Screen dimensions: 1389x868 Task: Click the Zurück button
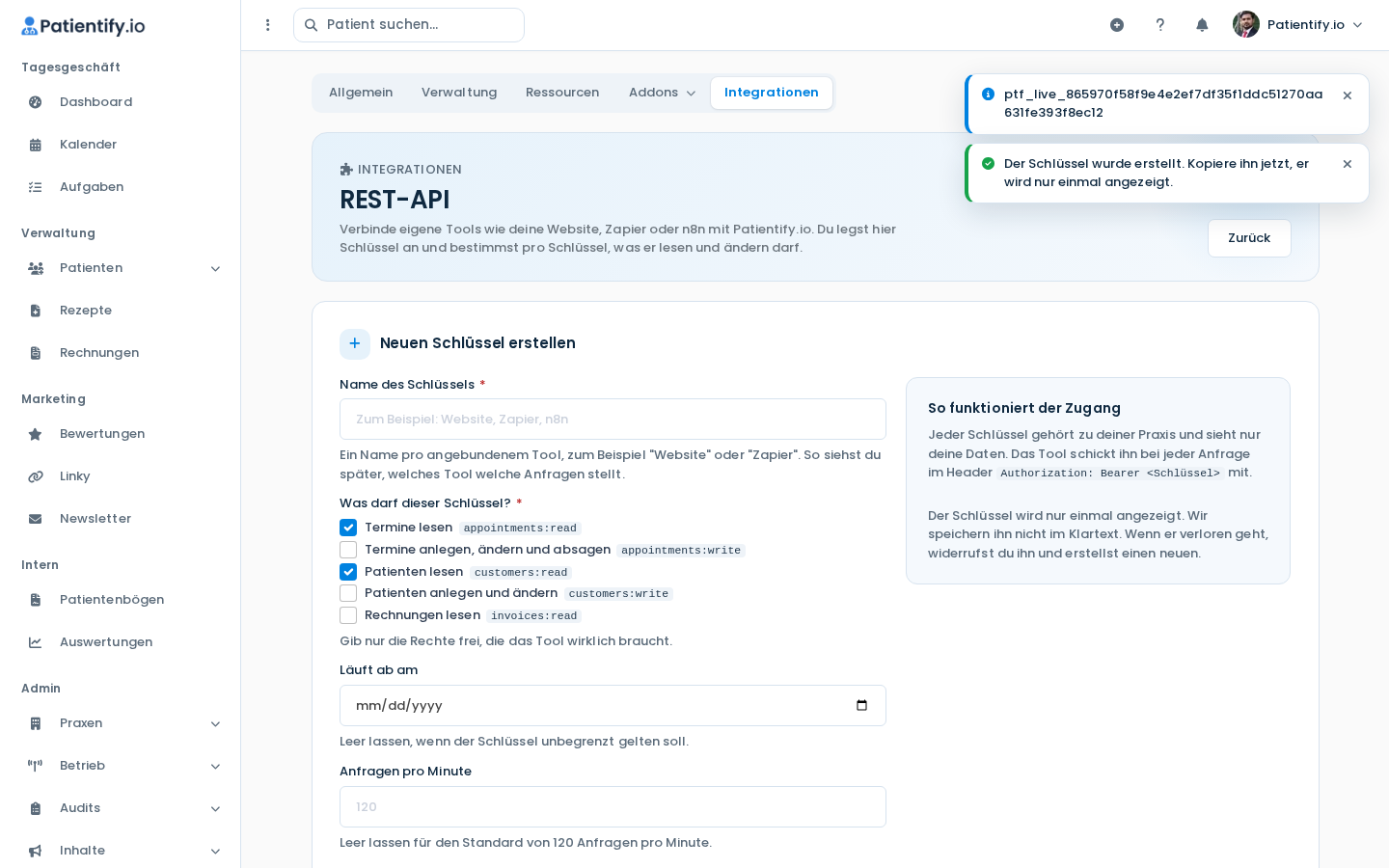tap(1249, 238)
